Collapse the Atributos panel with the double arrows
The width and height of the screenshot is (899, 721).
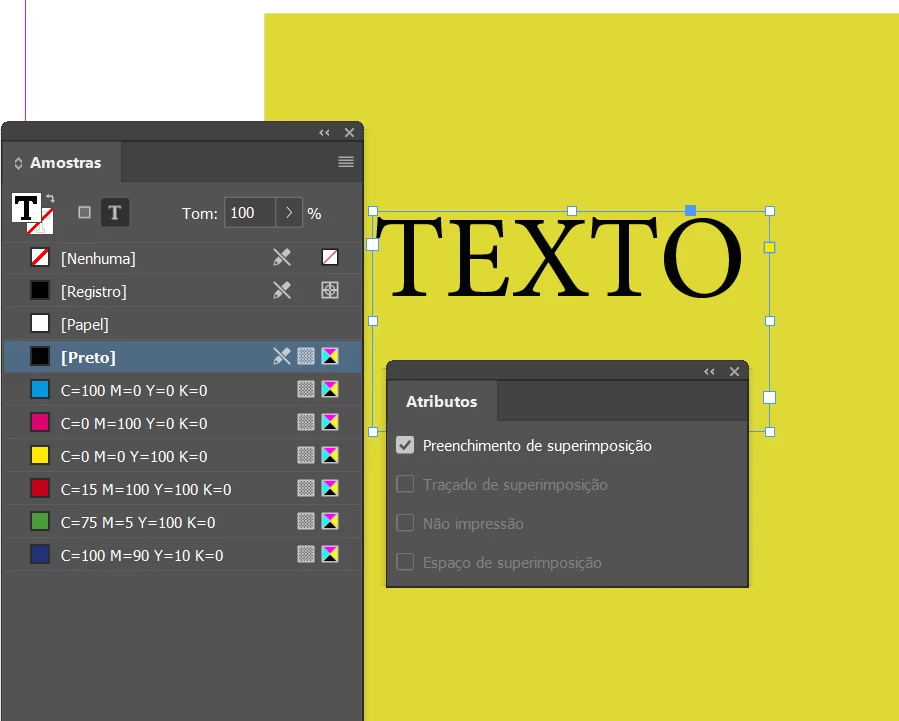click(x=709, y=372)
